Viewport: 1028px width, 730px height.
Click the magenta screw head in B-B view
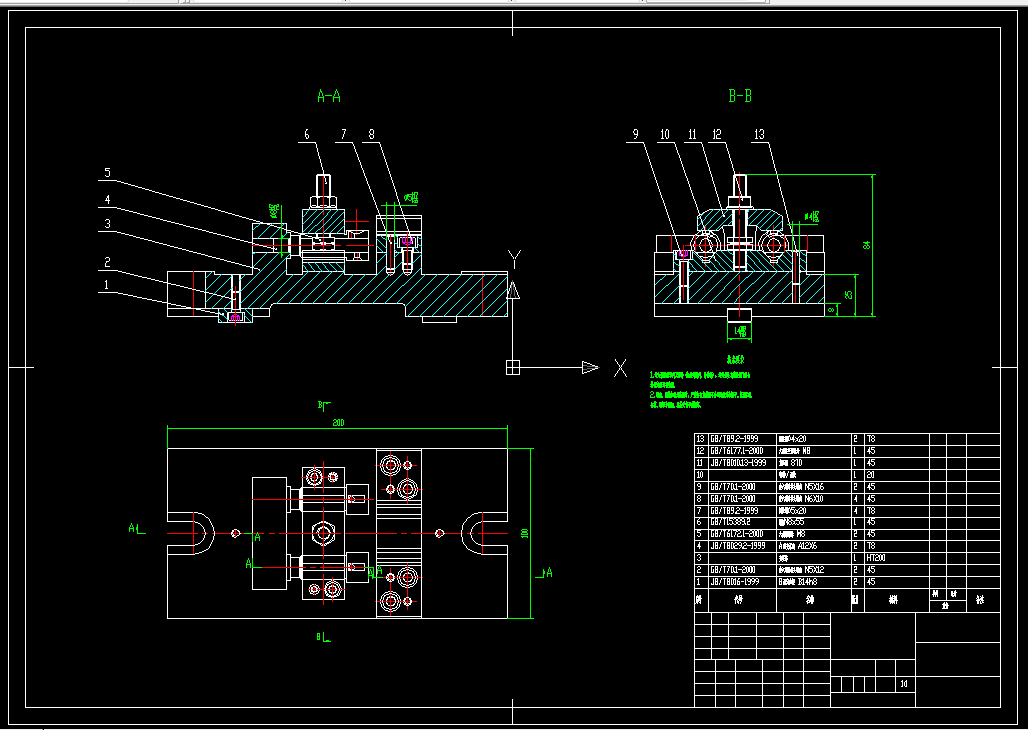point(682,253)
